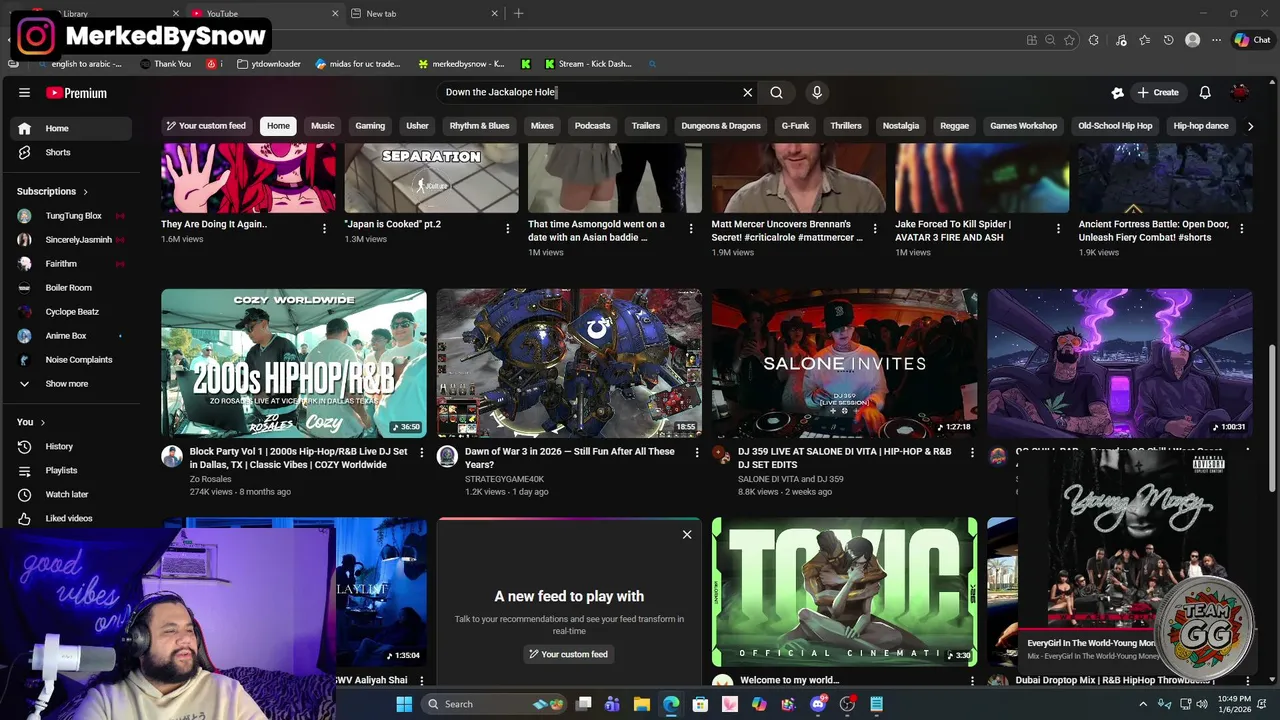The width and height of the screenshot is (1280, 720).
Task: Play the Salone Invites thumbnail
Action: 845,363
